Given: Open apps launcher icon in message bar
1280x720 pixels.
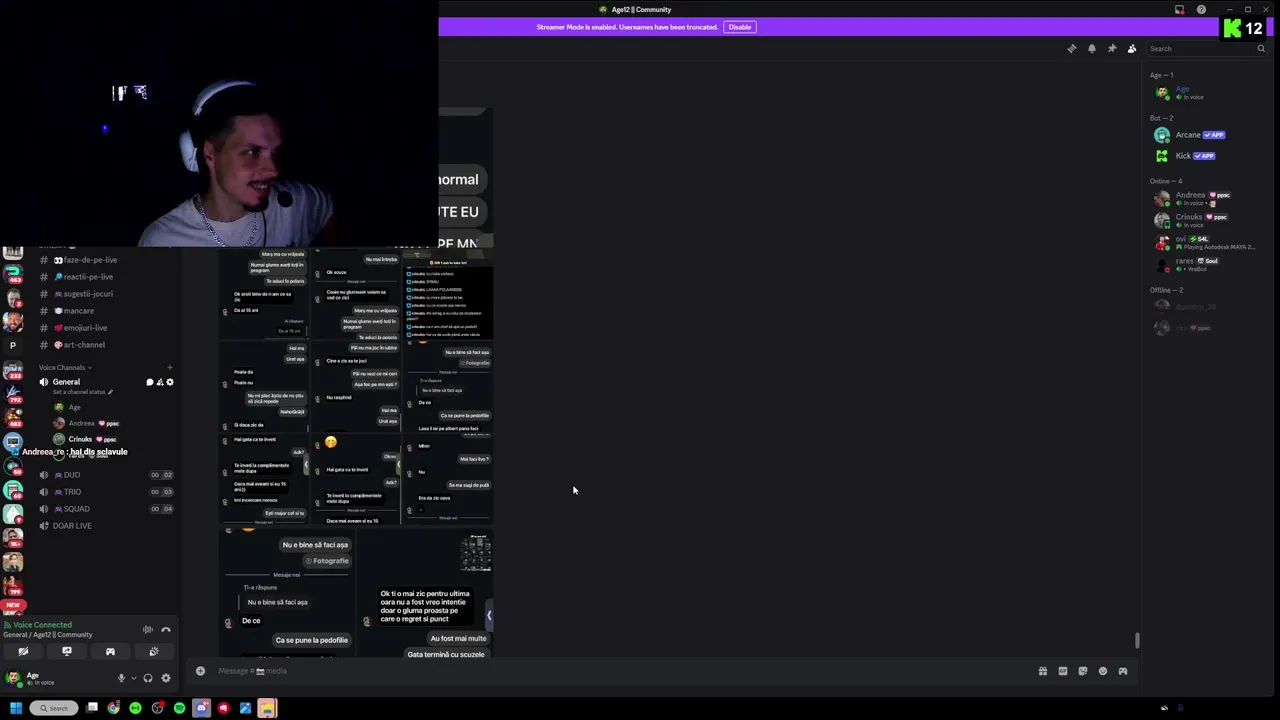Looking at the screenshot, I should [1123, 671].
